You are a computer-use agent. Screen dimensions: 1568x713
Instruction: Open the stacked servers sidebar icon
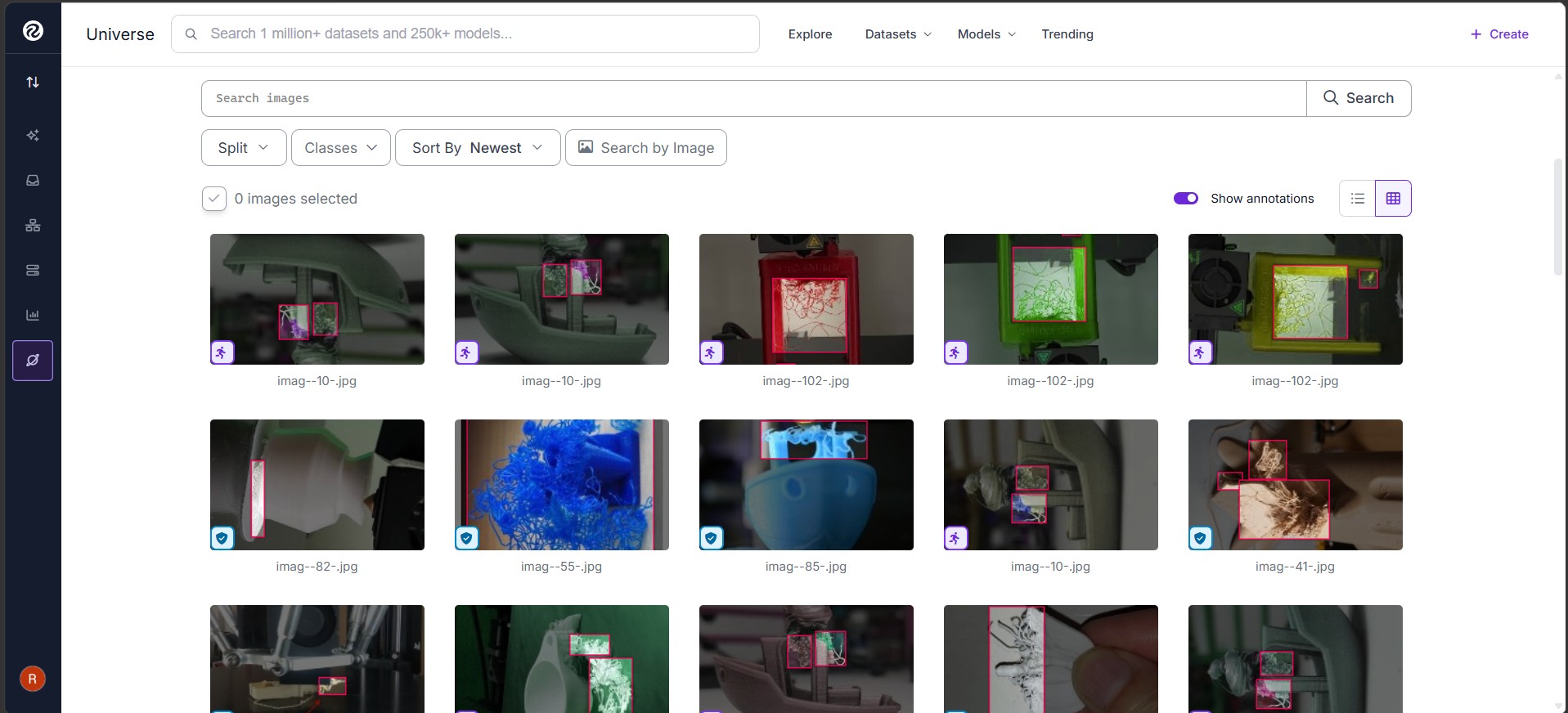coord(33,270)
